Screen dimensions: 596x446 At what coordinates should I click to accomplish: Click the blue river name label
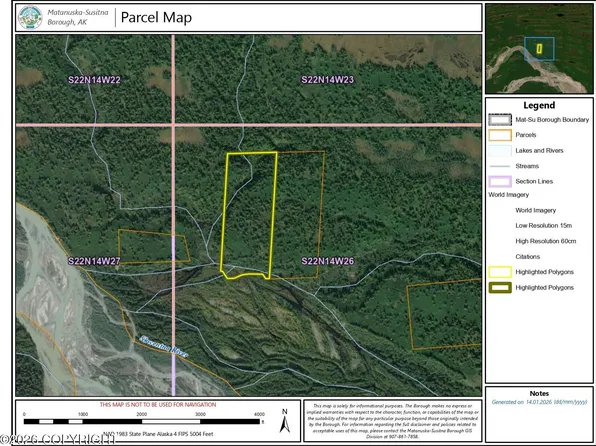click(x=164, y=346)
